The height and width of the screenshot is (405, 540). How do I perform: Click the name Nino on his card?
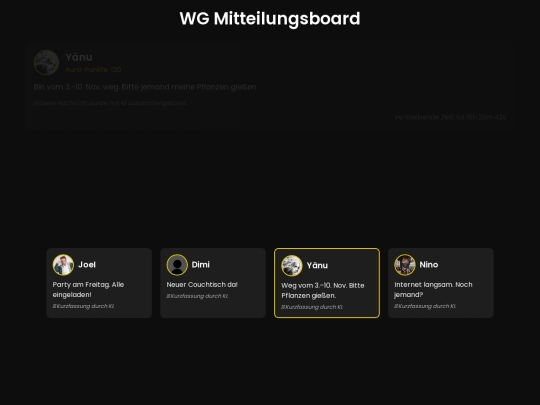coord(429,264)
